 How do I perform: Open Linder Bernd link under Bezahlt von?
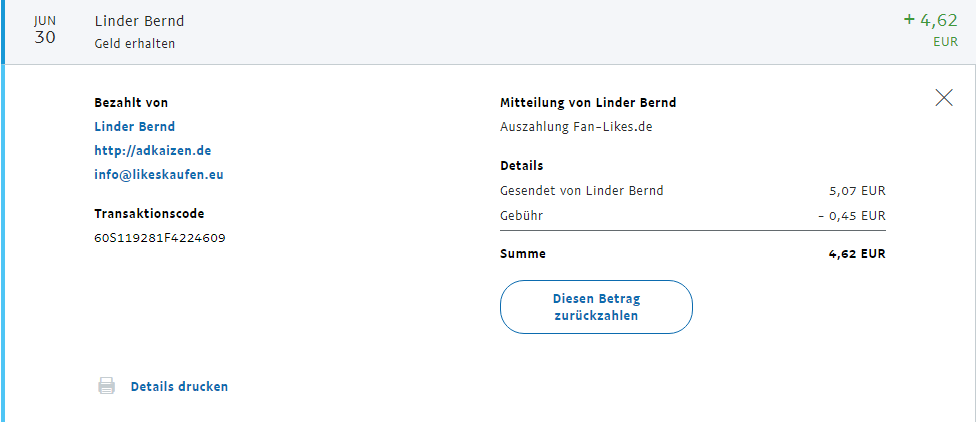pyautogui.click(x=134, y=126)
